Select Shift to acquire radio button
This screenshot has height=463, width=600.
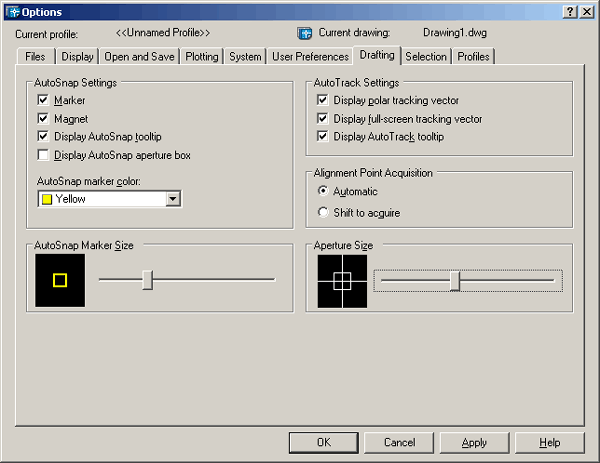coord(323,212)
